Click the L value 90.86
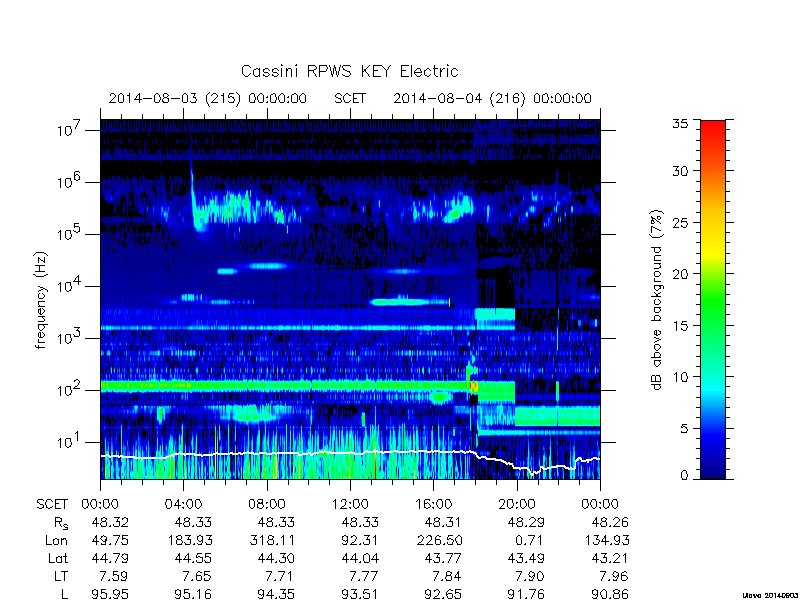This screenshot has width=800, height=600. [x=609, y=594]
